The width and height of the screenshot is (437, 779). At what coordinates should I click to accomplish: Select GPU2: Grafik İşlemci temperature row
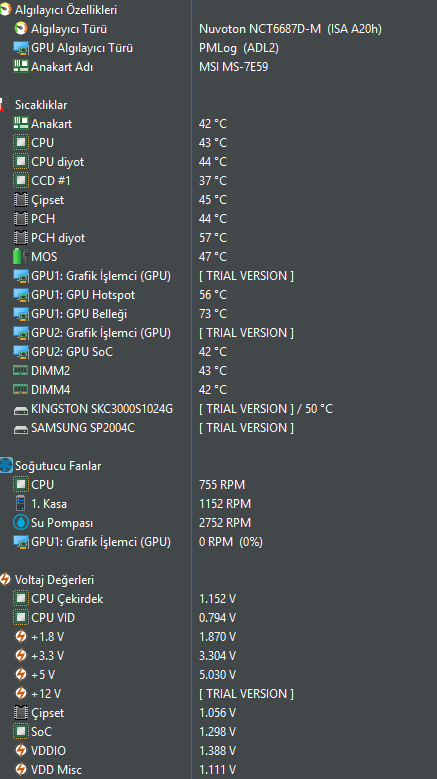click(218, 333)
